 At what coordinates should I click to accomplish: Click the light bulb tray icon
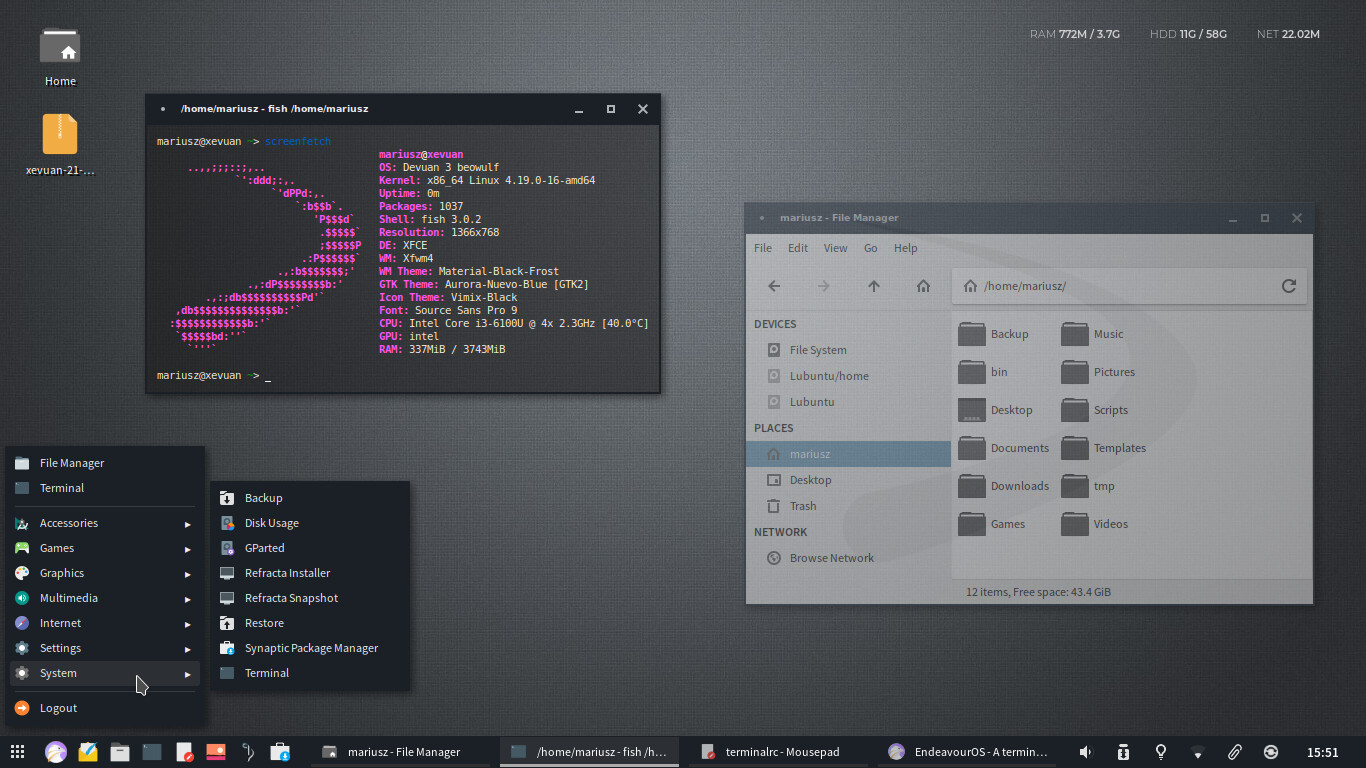click(x=1160, y=752)
